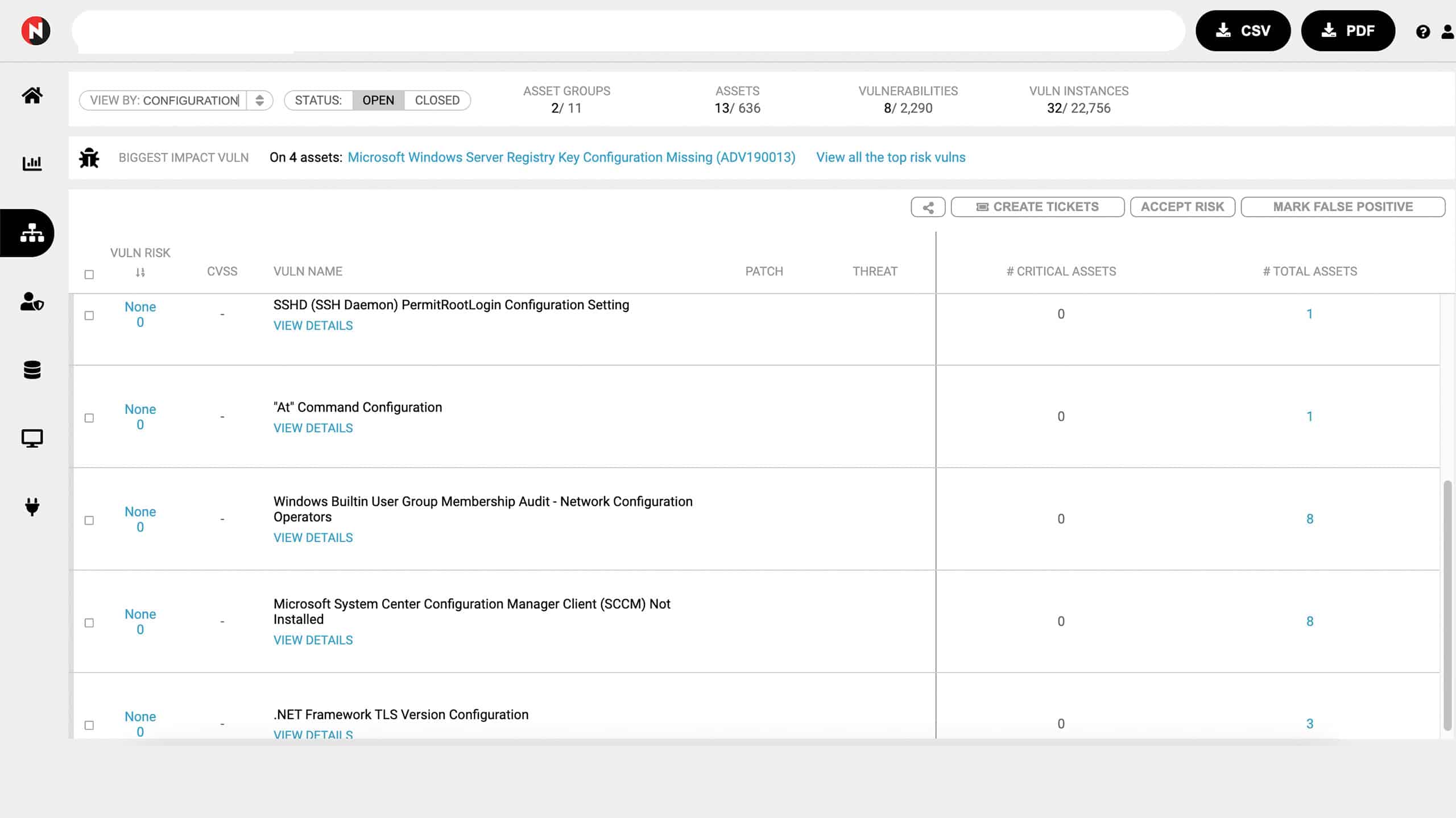Viewport: 1456px width, 818px height.
Task: Click the Asset Groups 2/11 stat
Action: (566, 100)
